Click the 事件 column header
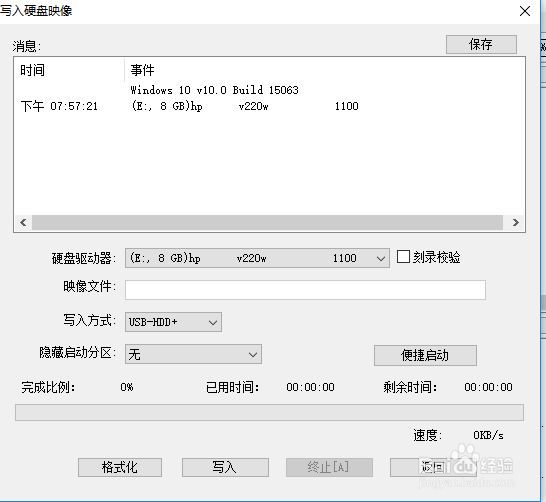This screenshot has width=546, height=502. [x=324, y=70]
